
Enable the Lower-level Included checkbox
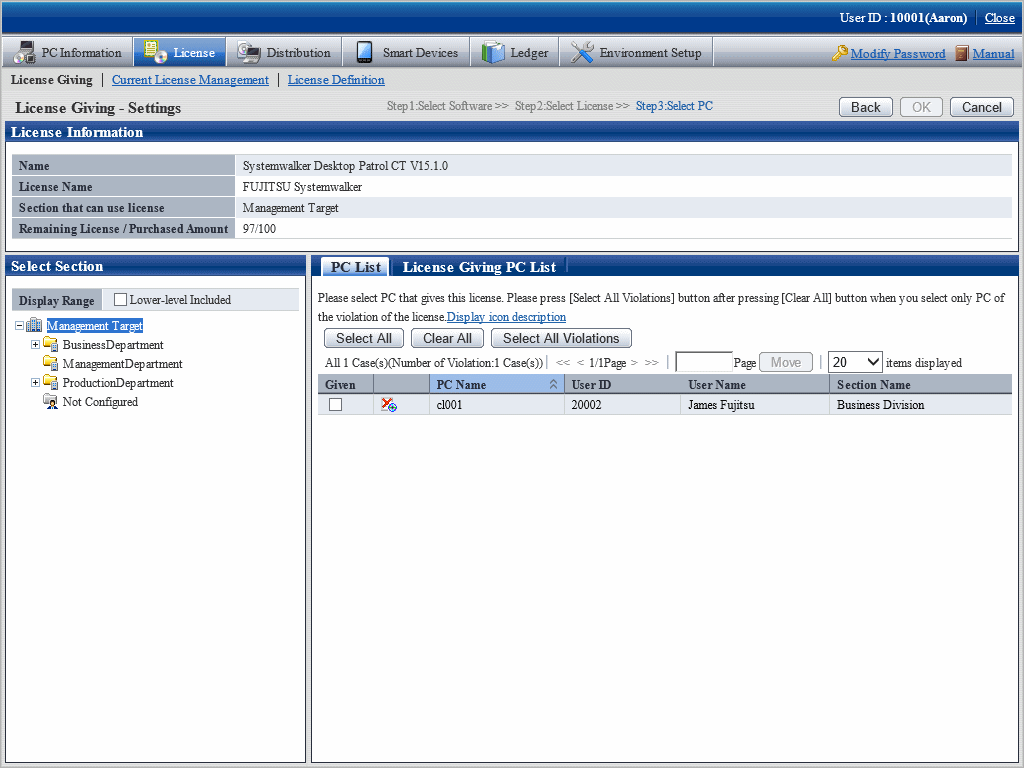pyautogui.click(x=120, y=300)
